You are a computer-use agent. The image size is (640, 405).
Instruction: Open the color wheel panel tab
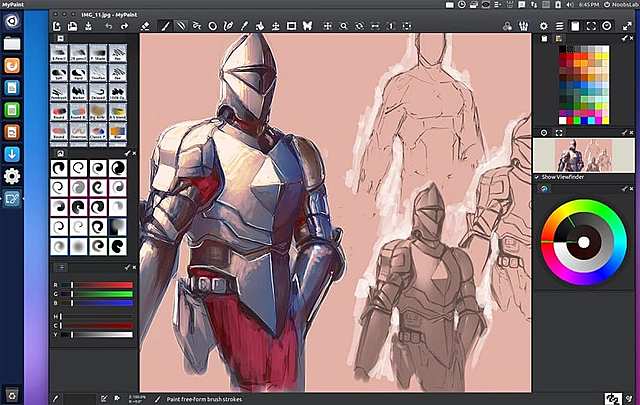(544, 189)
